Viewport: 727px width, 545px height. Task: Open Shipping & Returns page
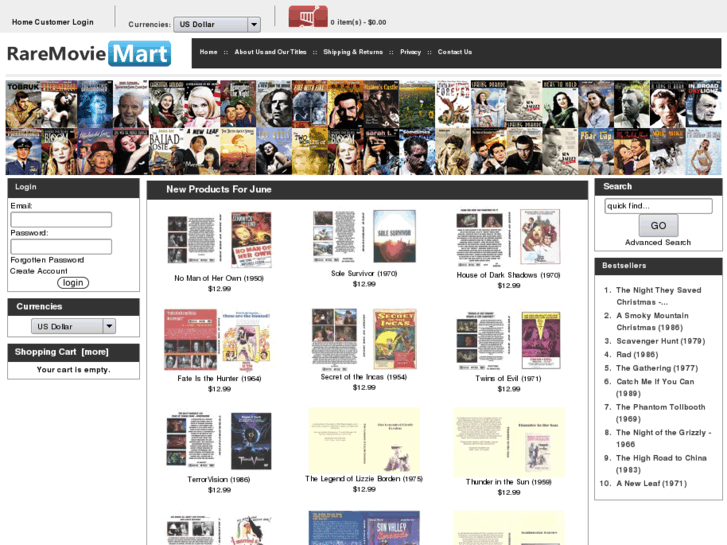[353, 52]
